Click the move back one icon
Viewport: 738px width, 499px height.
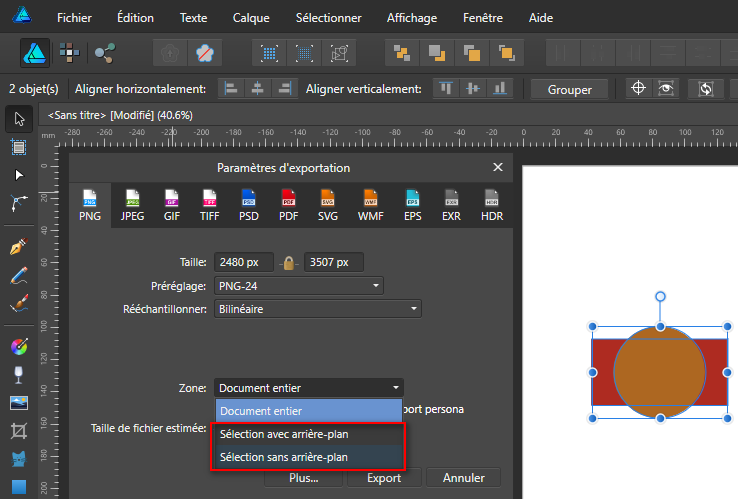437,53
